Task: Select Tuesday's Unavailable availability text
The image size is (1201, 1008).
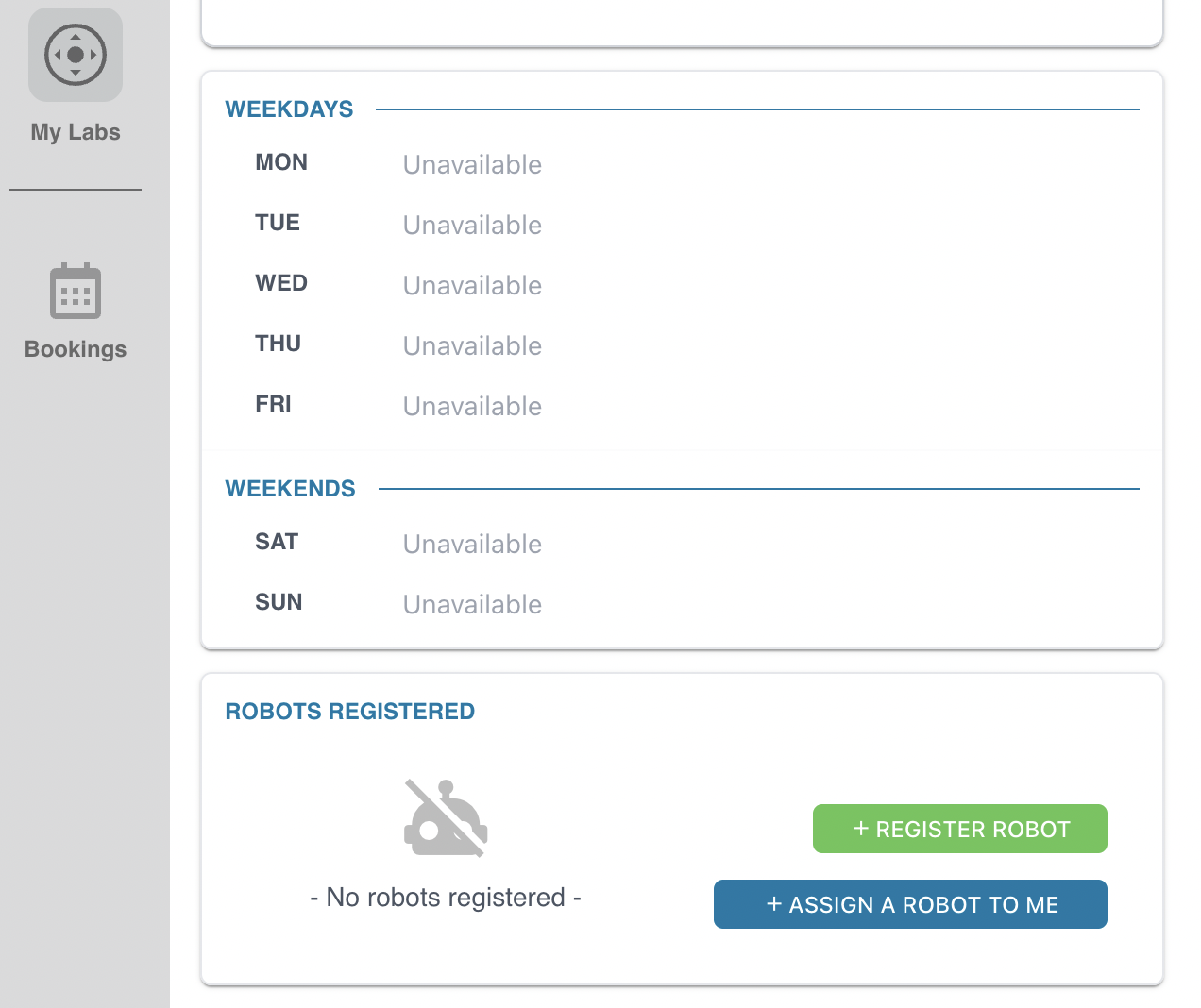Action: (472, 226)
